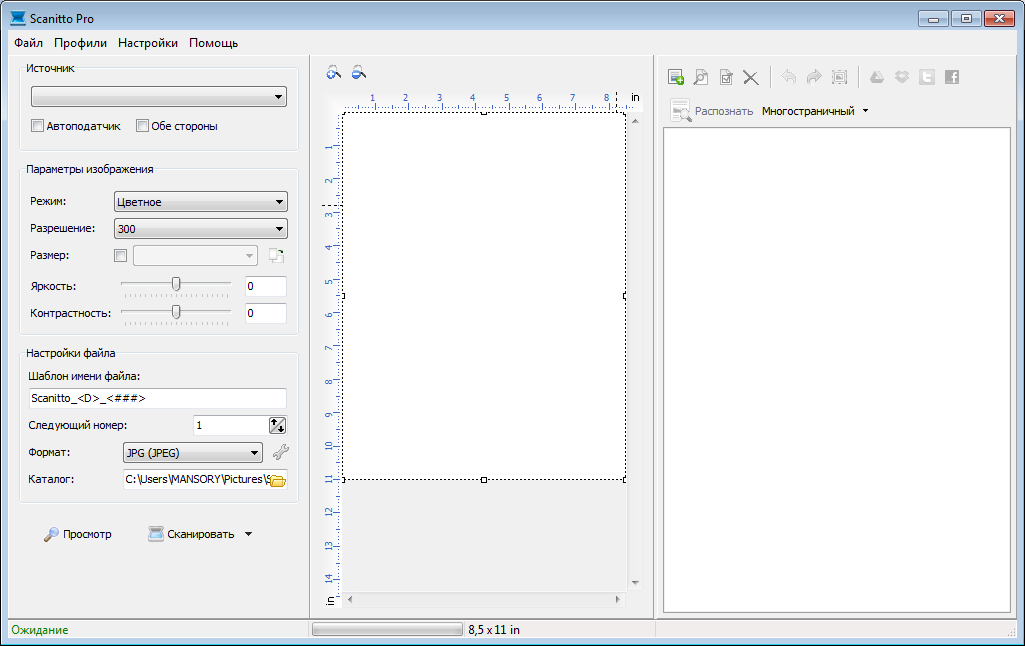Expand the Разрешение dropdown set to 300
The image size is (1025, 646).
click(x=200, y=229)
